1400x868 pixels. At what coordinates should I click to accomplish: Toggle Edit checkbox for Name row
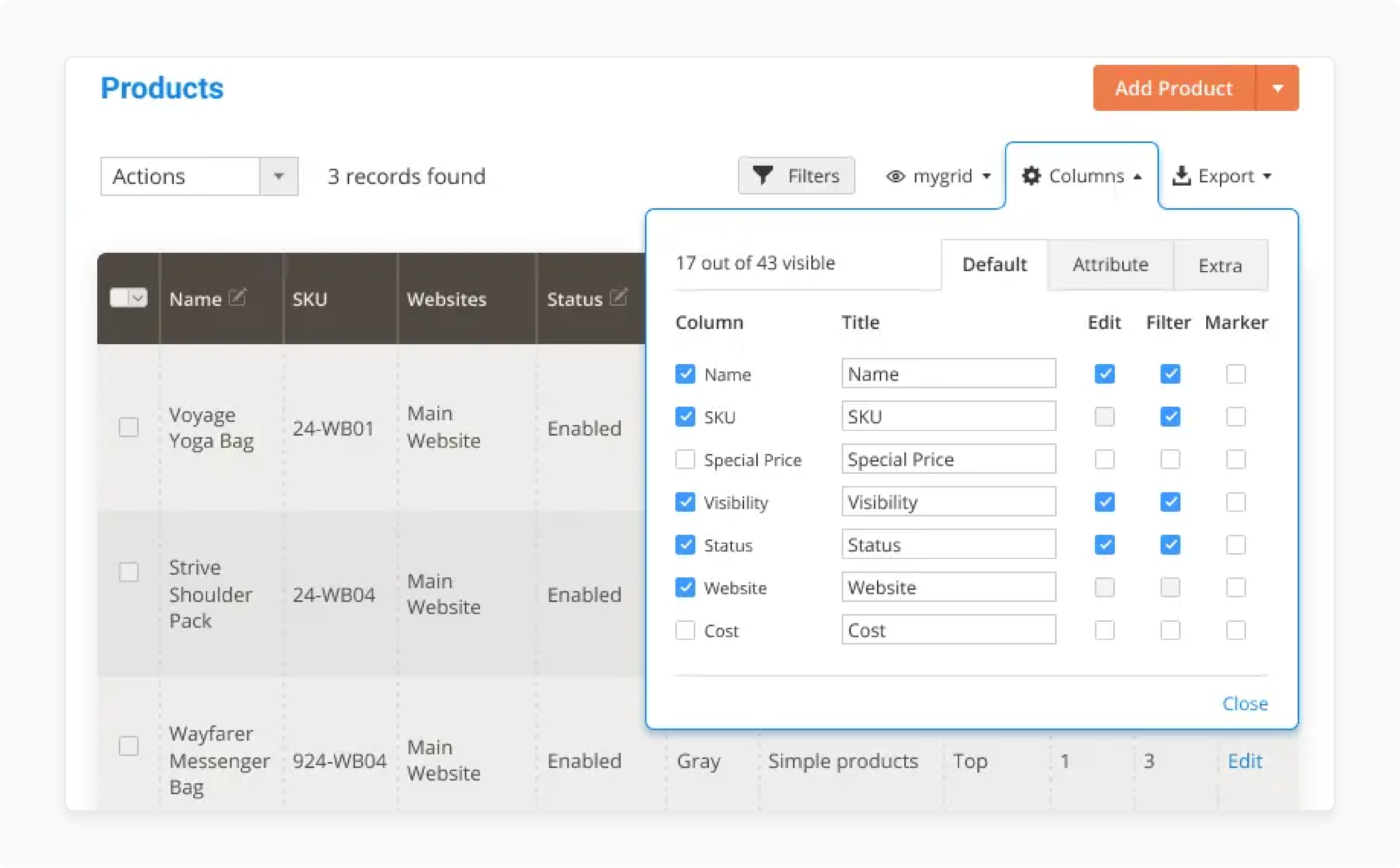click(1104, 374)
